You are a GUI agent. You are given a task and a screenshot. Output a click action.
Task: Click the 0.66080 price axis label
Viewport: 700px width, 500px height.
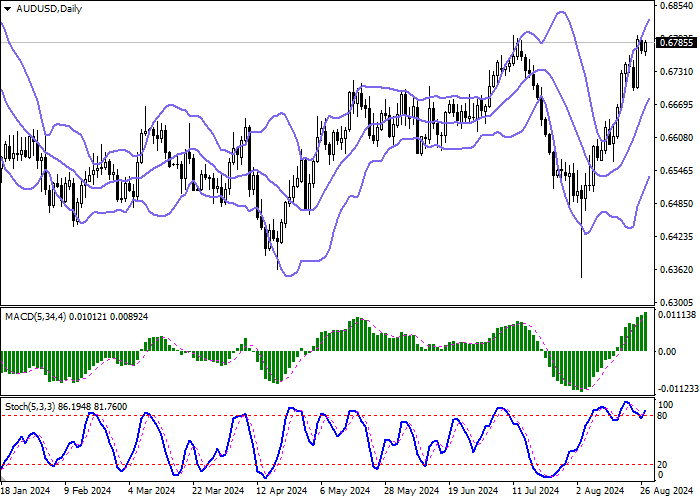pyautogui.click(x=676, y=138)
